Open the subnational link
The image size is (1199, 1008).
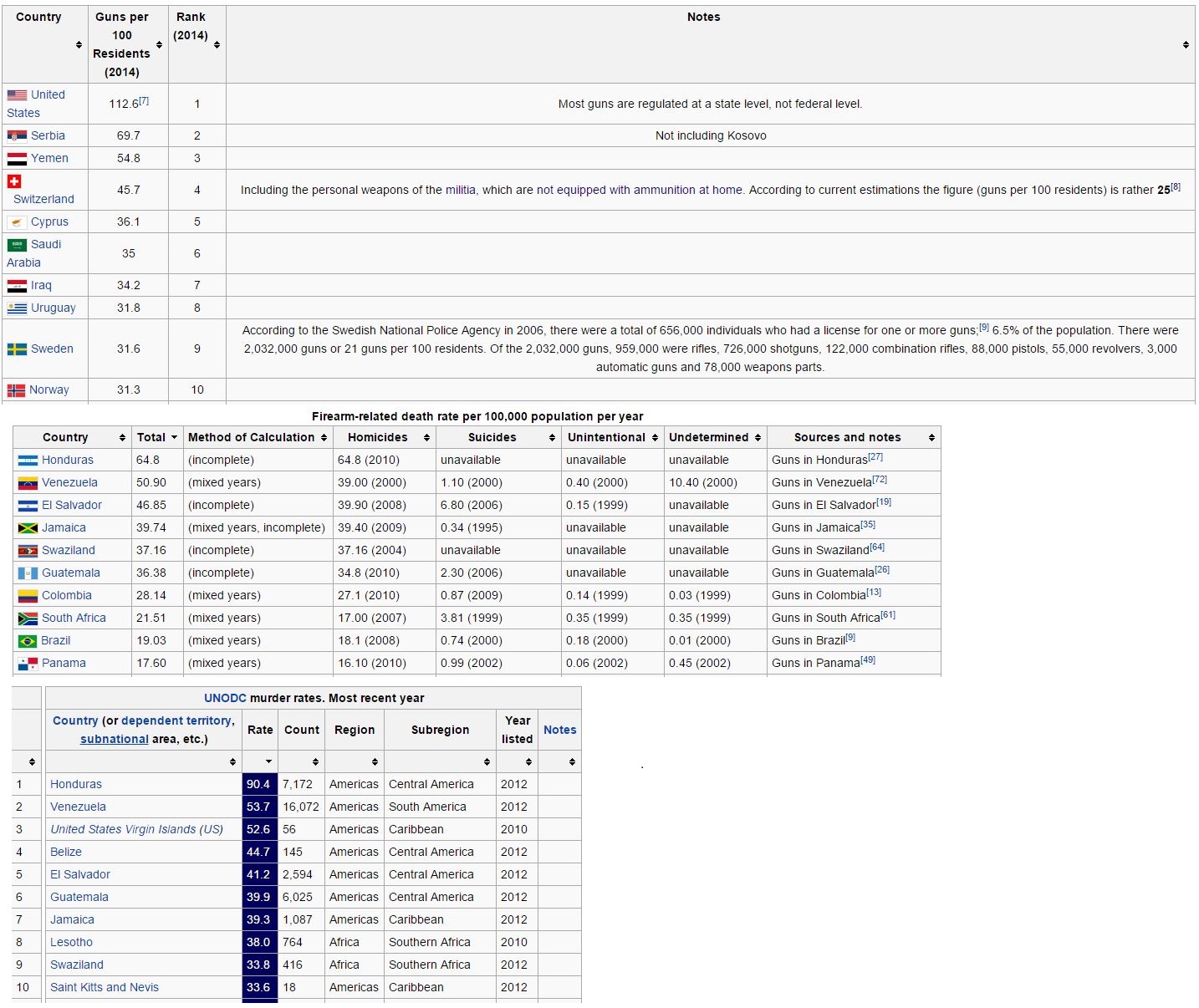tap(115, 739)
